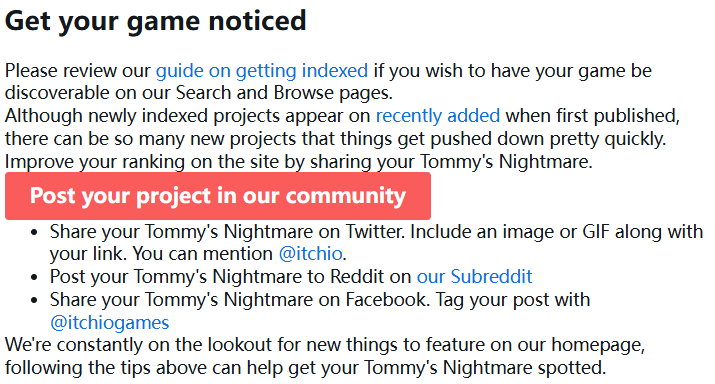
Task: Click the Get your game noticed heading
Action: tap(155, 21)
